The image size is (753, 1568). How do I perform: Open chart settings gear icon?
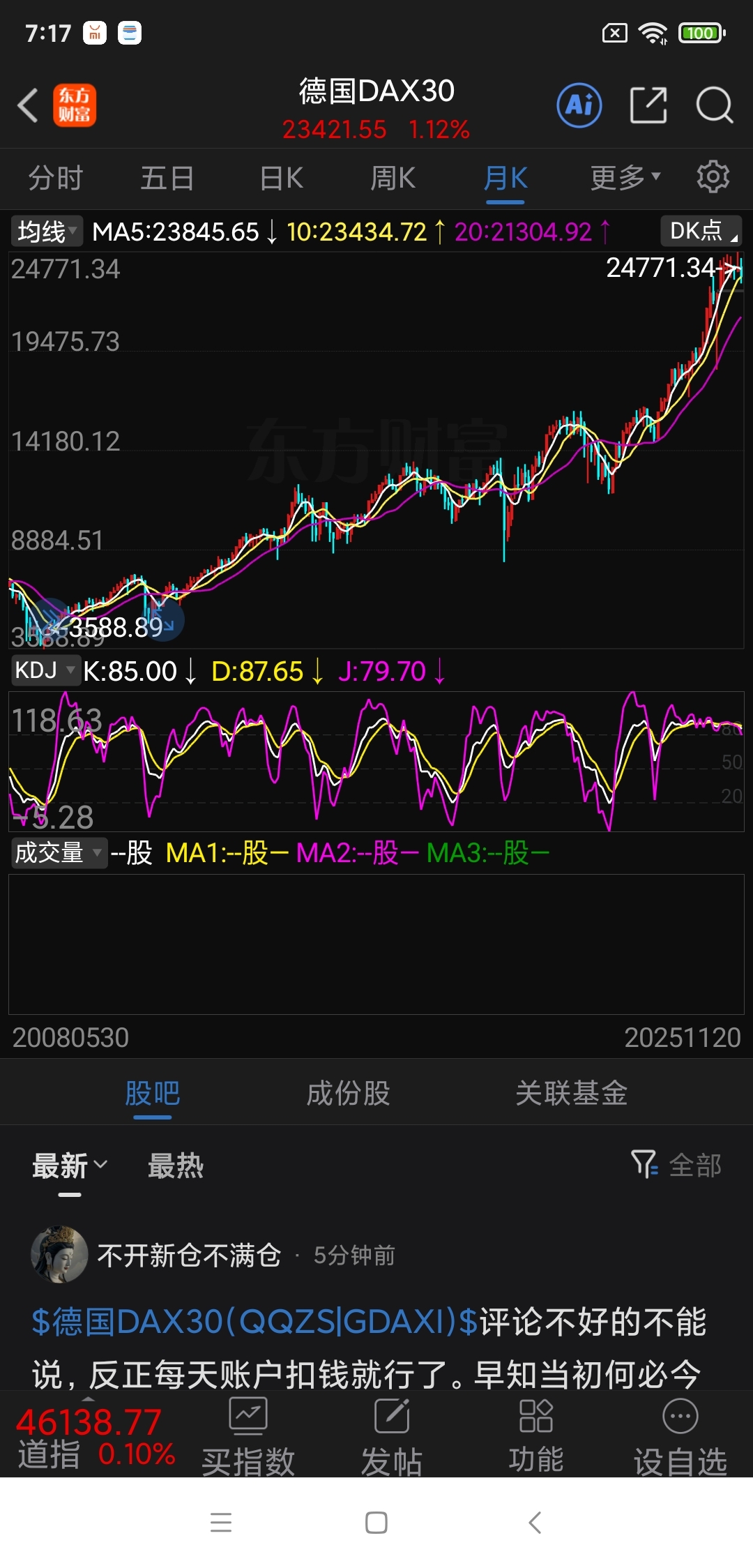pos(713,177)
